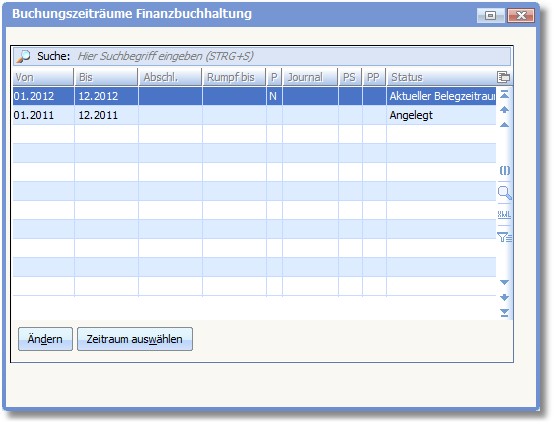This screenshot has width=554, height=425.
Task: Sort by the Von column header
Action: click(x=43, y=77)
